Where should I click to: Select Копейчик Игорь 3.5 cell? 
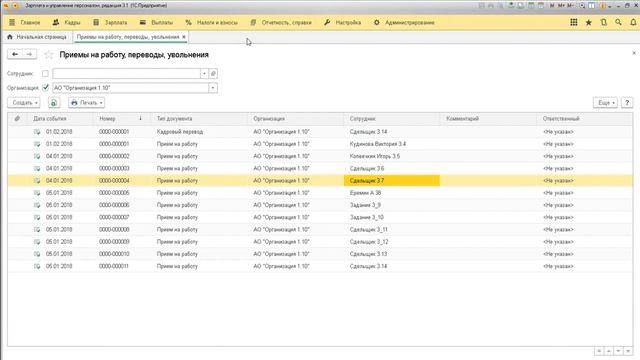click(x=391, y=156)
